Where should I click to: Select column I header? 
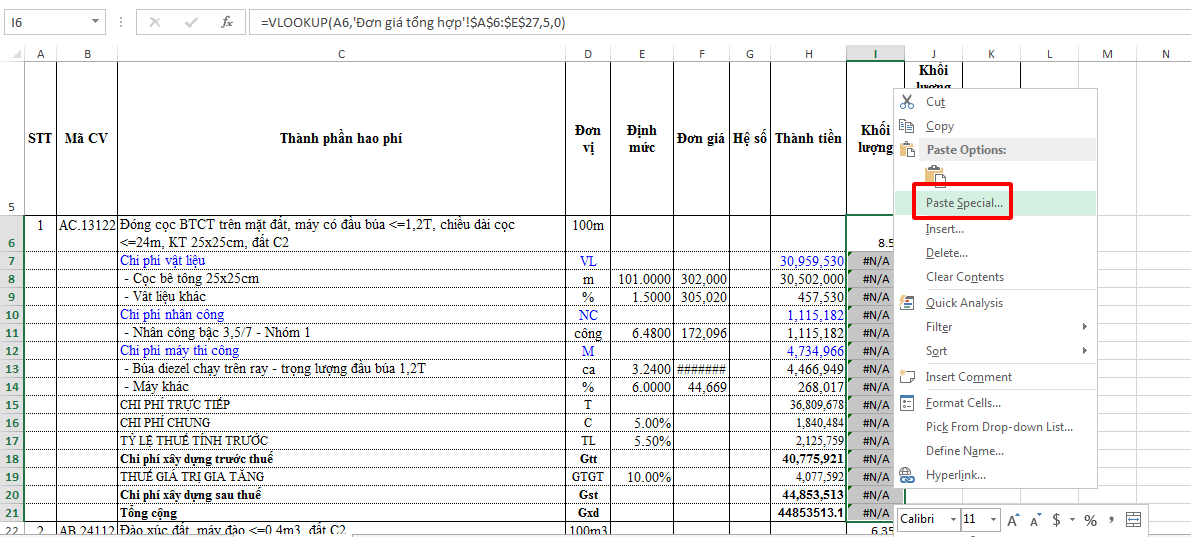pos(875,54)
